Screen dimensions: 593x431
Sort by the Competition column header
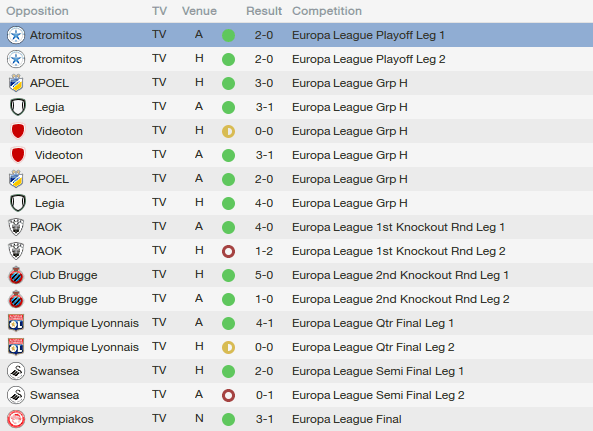click(327, 11)
